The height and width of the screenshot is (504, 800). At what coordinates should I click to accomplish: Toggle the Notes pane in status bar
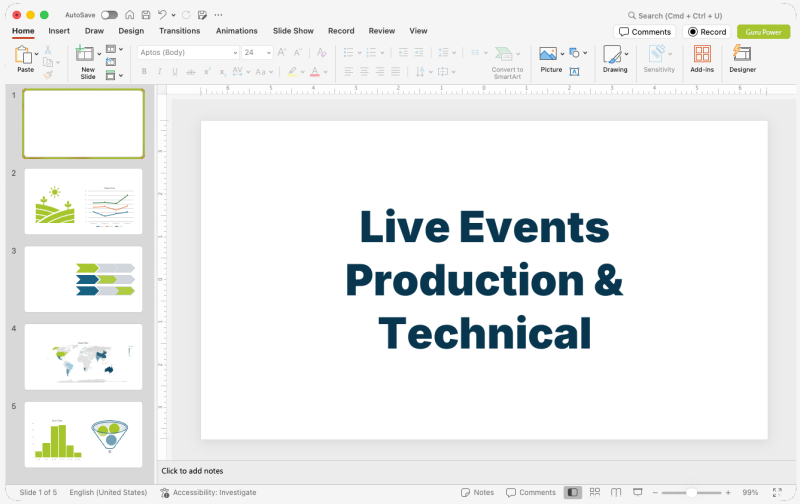pos(478,492)
